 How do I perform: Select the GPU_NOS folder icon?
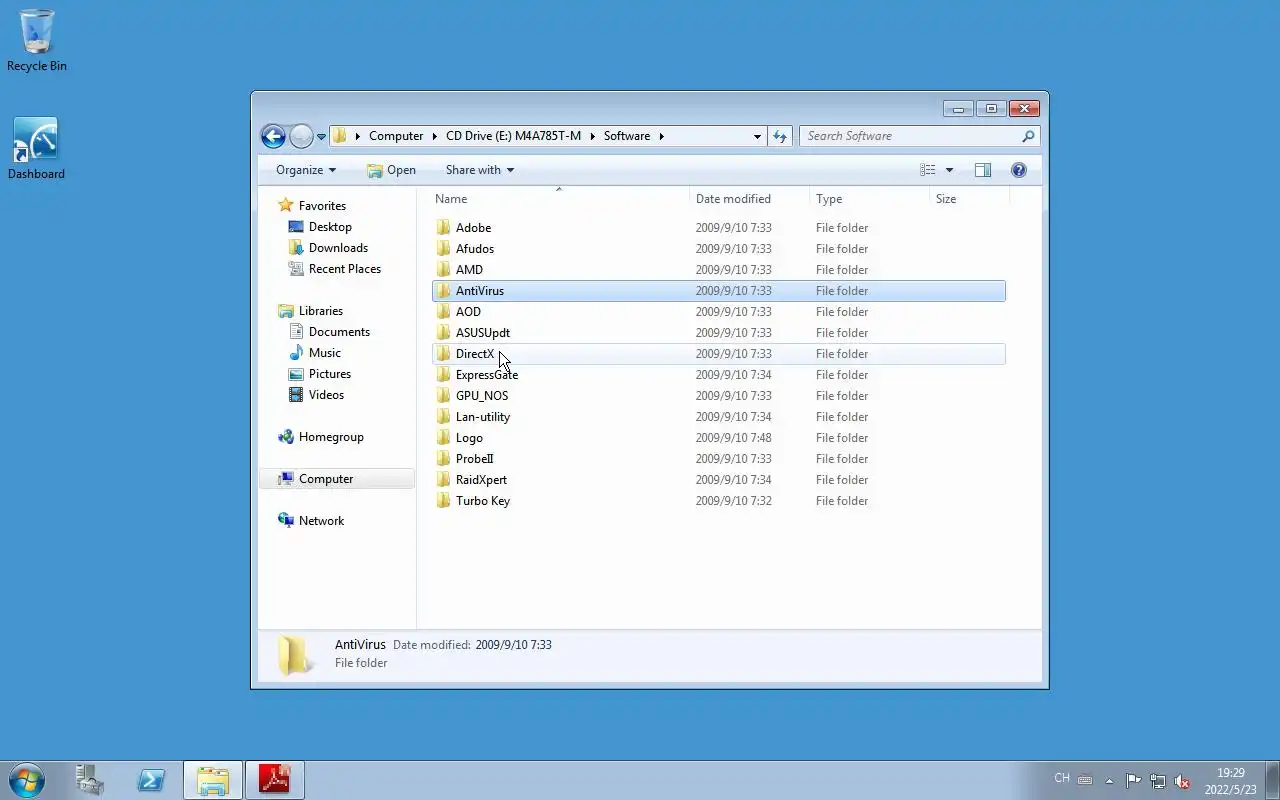(x=444, y=396)
